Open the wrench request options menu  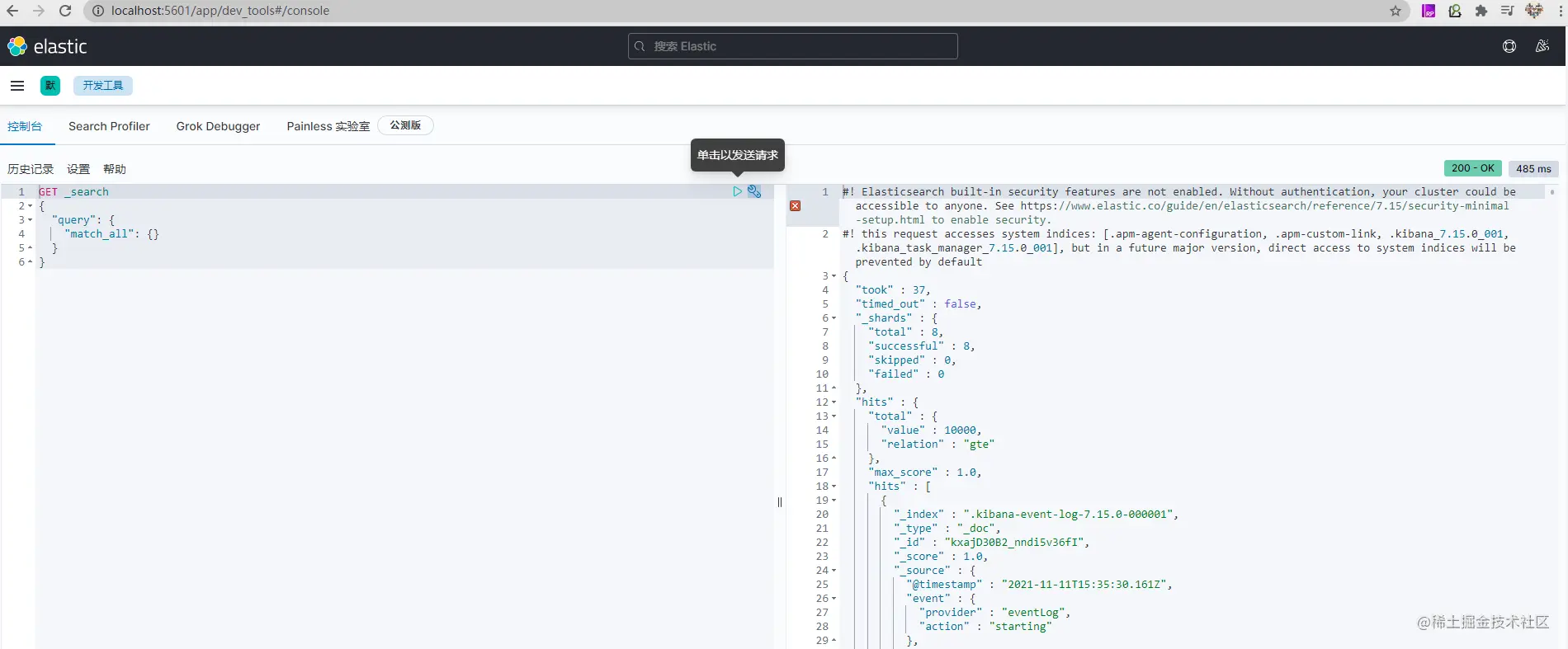click(754, 191)
